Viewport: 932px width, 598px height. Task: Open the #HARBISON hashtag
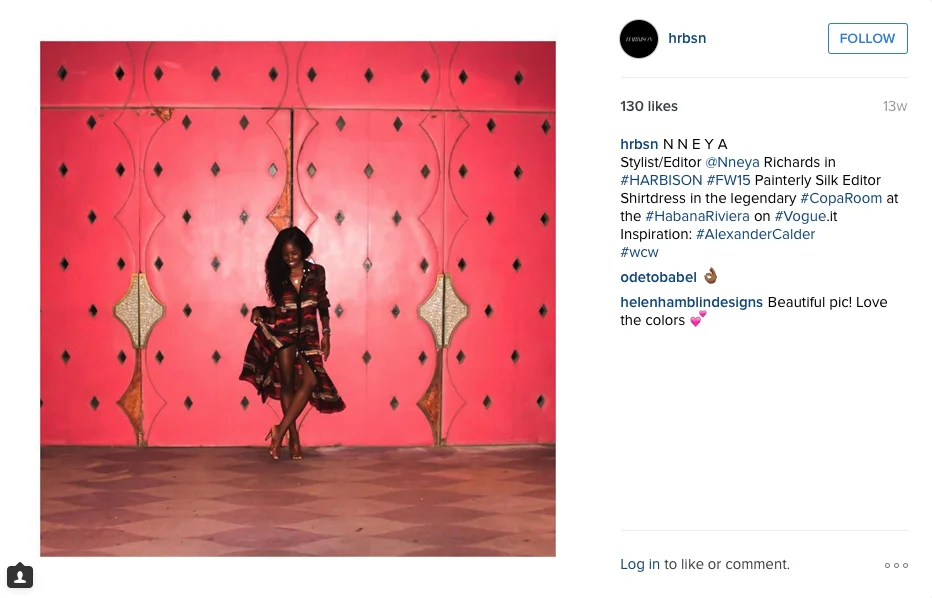tap(661, 180)
